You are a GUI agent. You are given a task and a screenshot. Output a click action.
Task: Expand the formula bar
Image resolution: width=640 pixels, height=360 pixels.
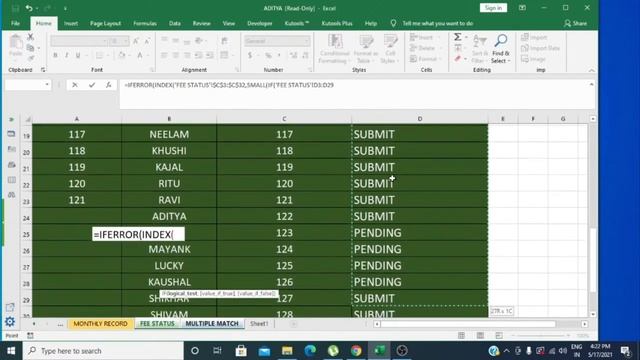coord(591,84)
